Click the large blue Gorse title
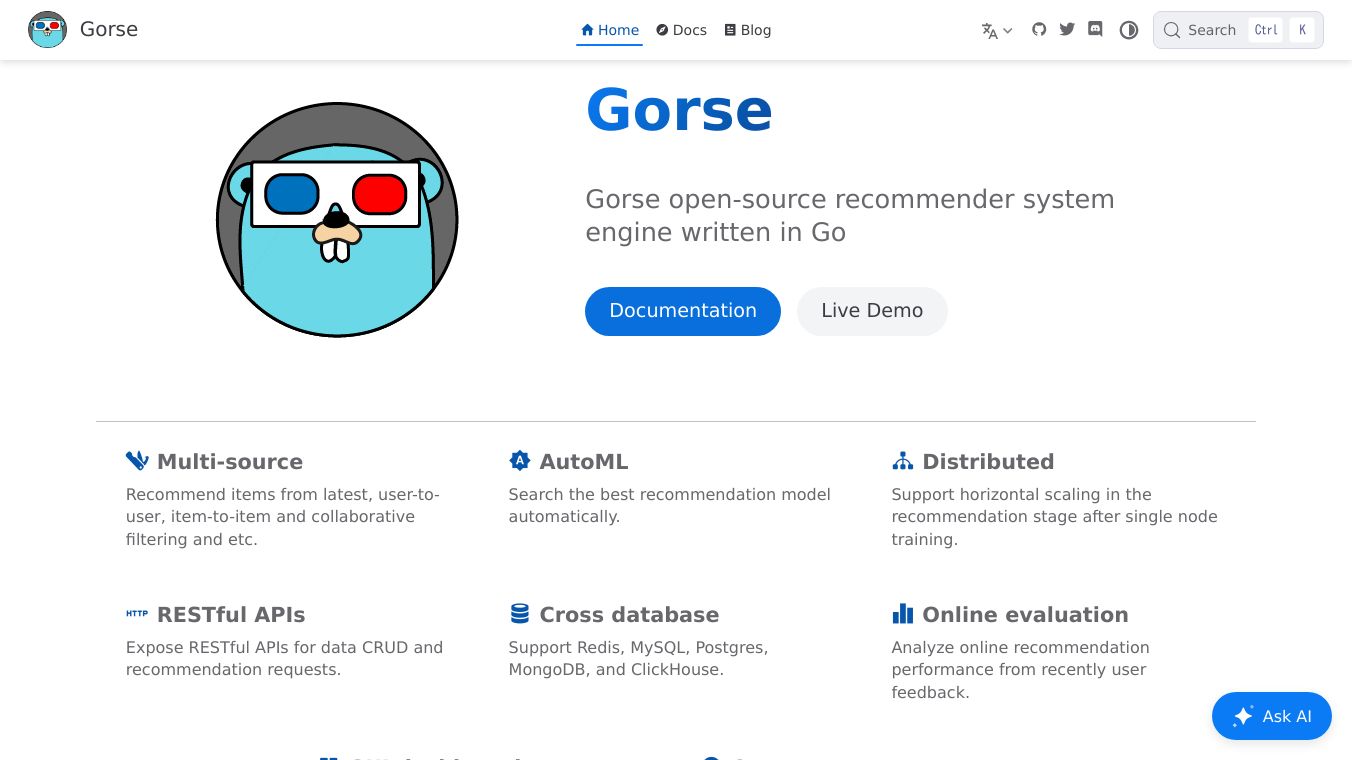Viewport: 1352px width, 760px height. pyautogui.click(x=679, y=110)
